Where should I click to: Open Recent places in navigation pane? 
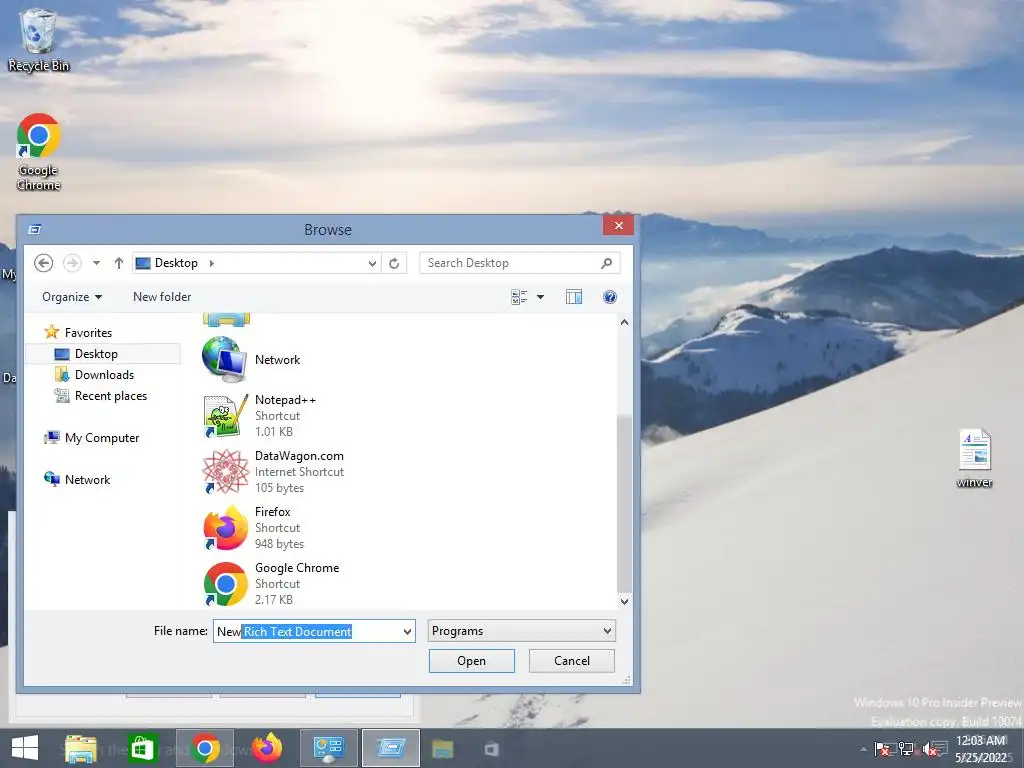101,396
